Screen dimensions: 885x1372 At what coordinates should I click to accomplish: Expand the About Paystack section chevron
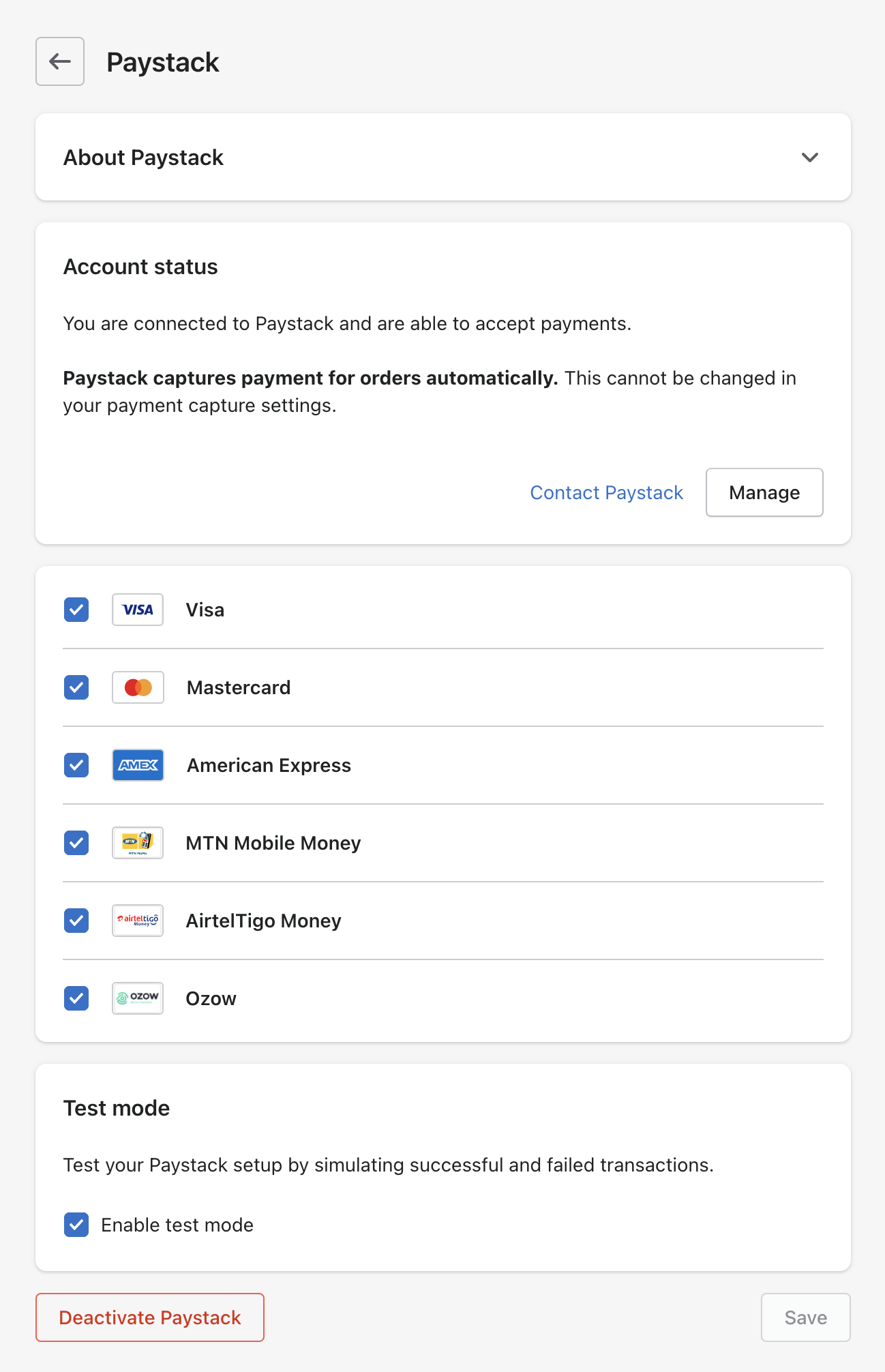(809, 158)
